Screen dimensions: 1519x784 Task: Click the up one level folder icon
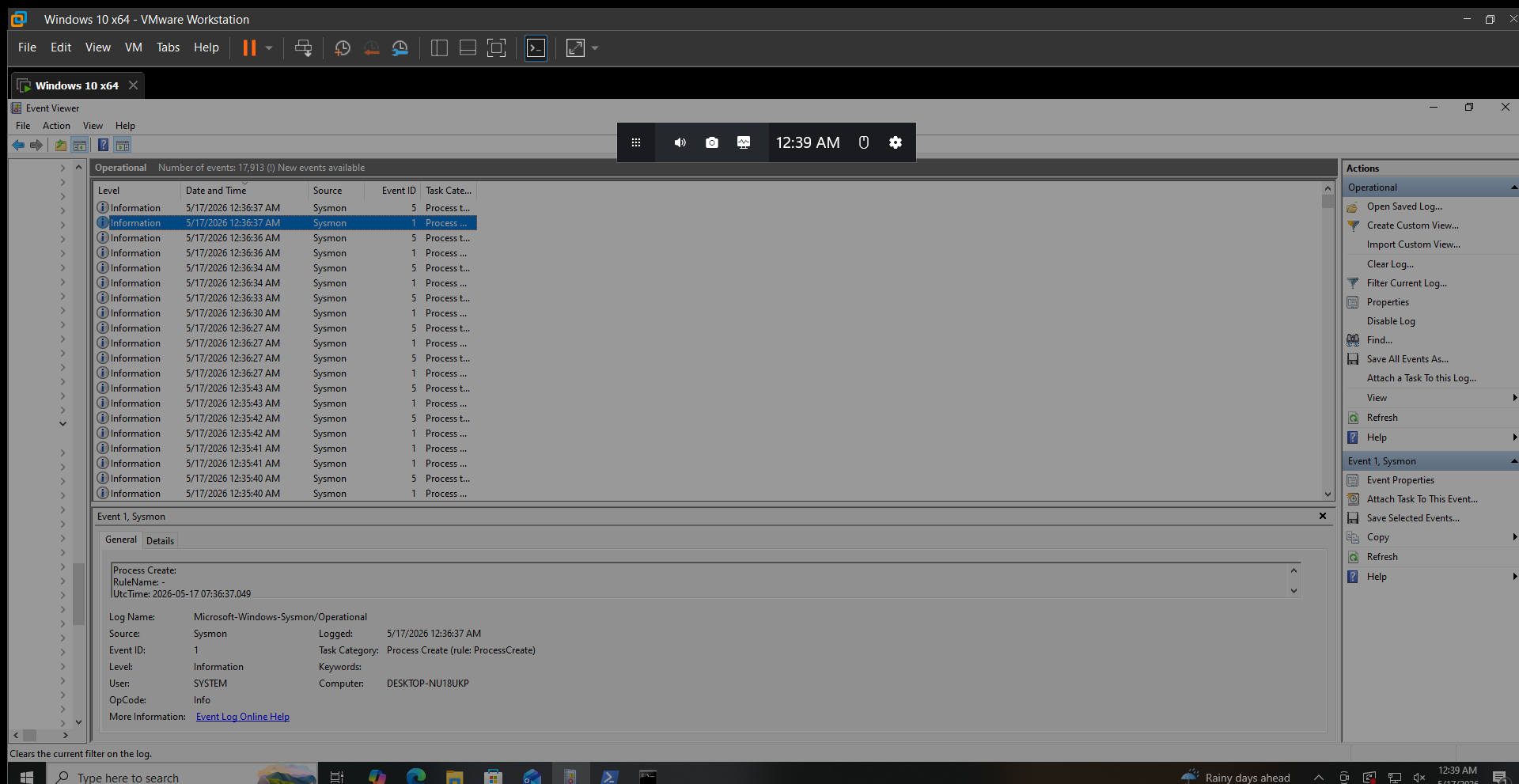tap(61, 145)
